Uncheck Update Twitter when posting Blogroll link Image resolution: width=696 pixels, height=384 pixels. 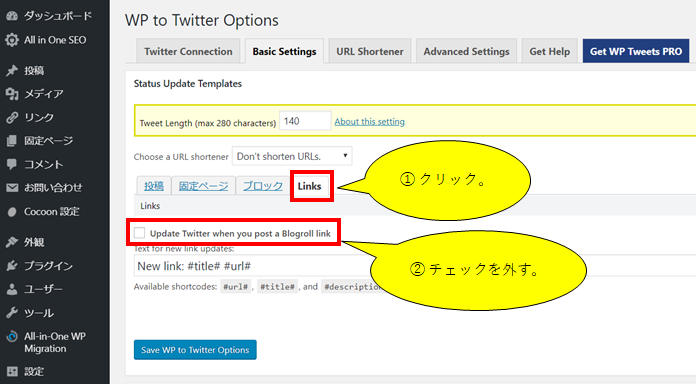pos(139,233)
